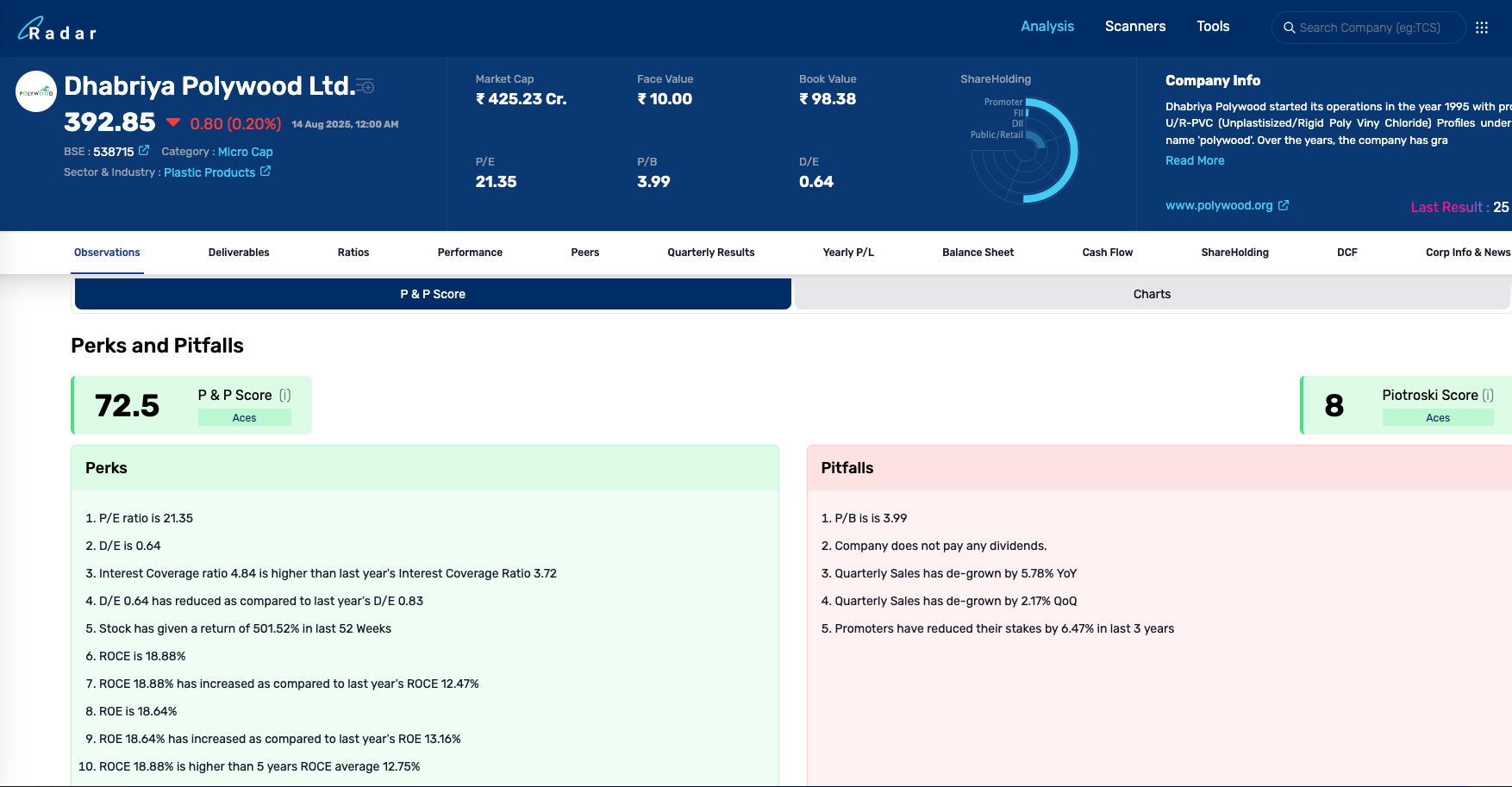Click the search magnifier icon
This screenshot has width=1512, height=787.
pyautogui.click(x=1290, y=28)
